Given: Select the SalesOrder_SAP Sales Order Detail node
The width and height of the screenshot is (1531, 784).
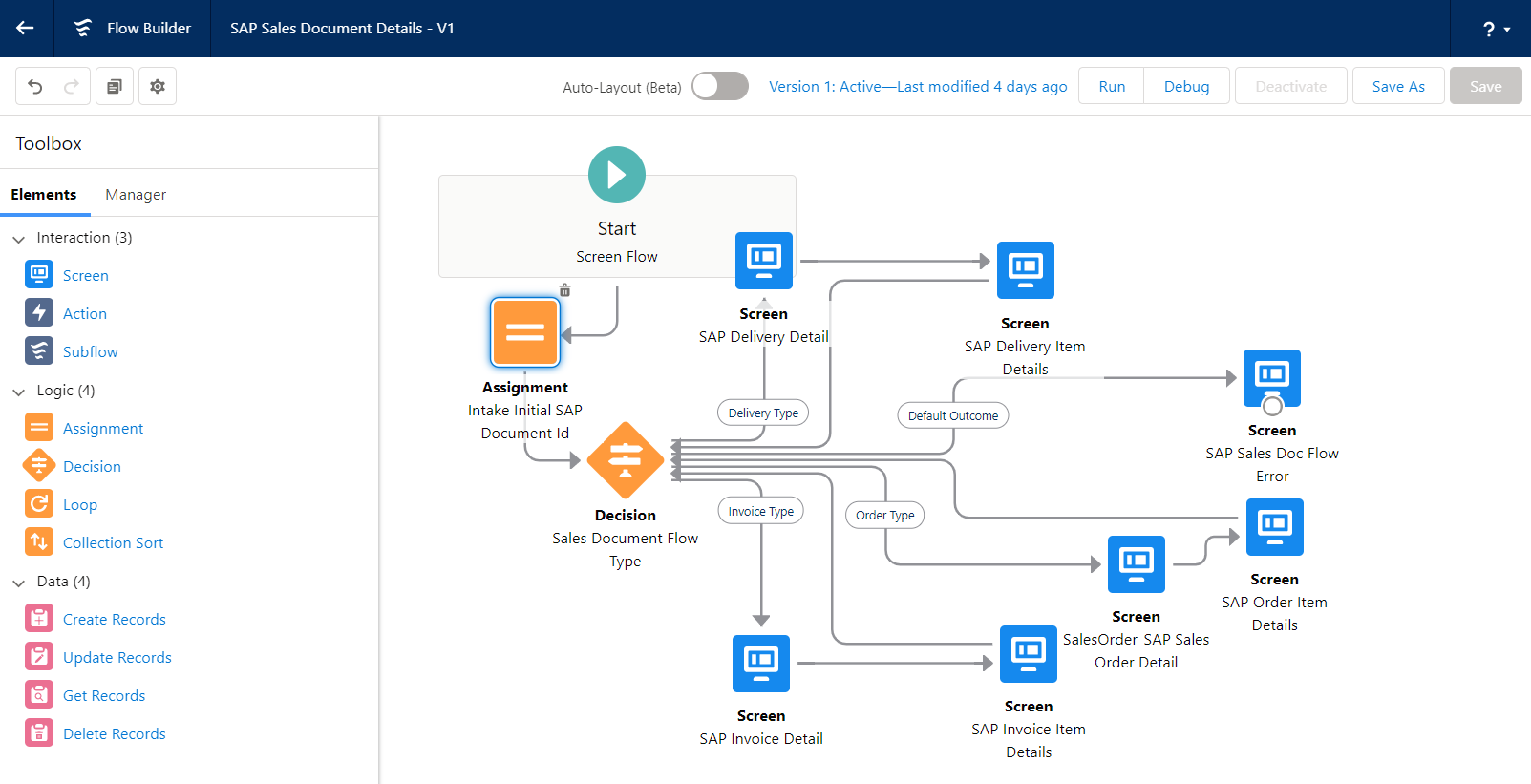Looking at the screenshot, I should click(1137, 564).
